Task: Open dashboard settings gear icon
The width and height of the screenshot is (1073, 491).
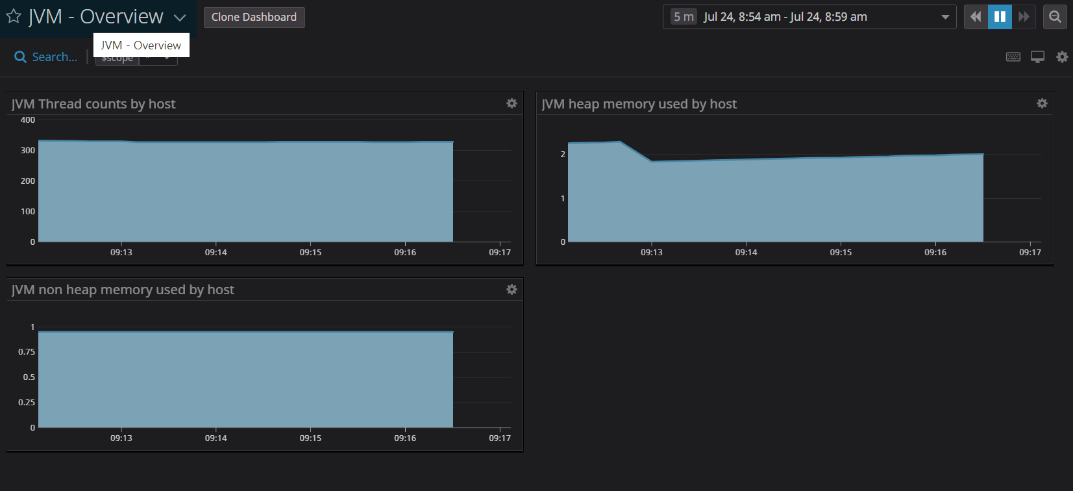Action: click(x=1062, y=57)
